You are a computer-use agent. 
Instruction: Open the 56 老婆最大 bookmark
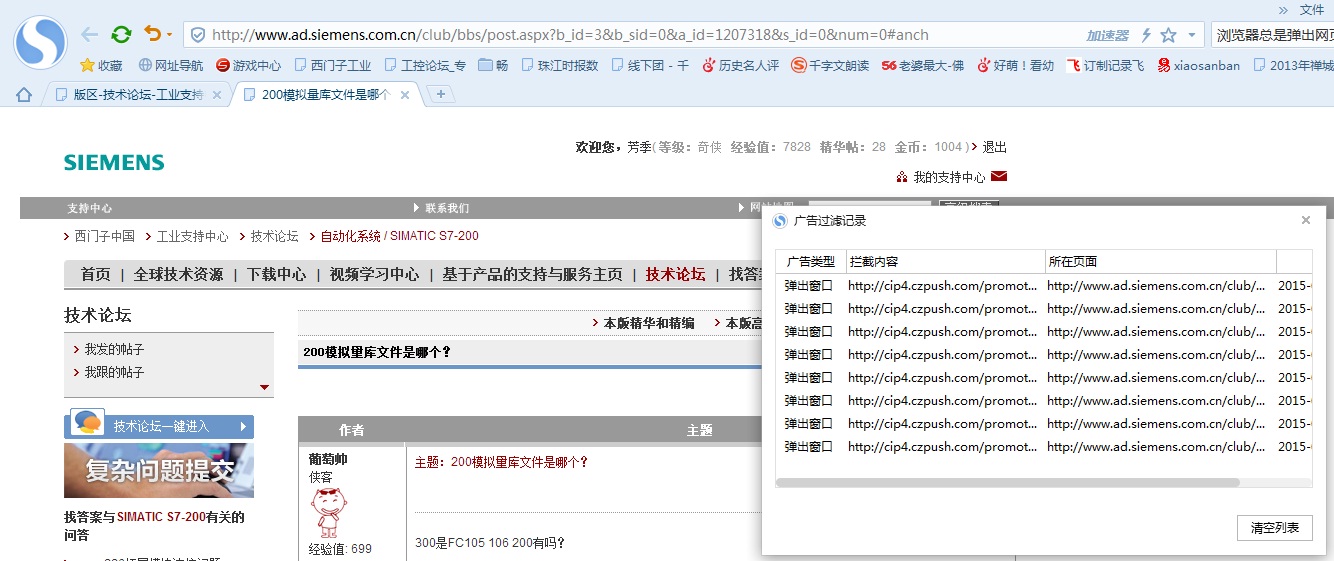(x=922, y=65)
